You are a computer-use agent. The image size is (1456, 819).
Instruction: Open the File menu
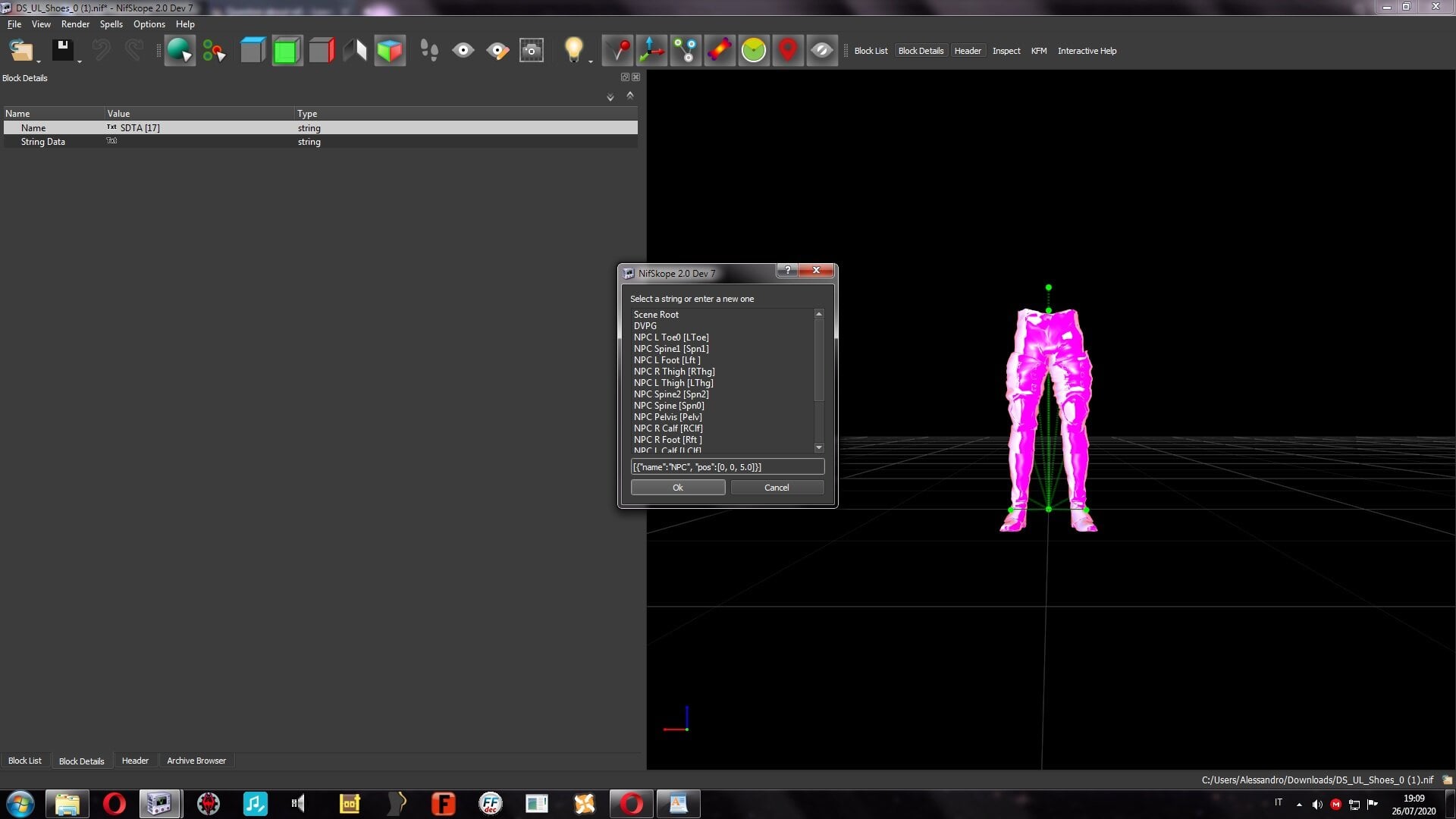pos(14,24)
